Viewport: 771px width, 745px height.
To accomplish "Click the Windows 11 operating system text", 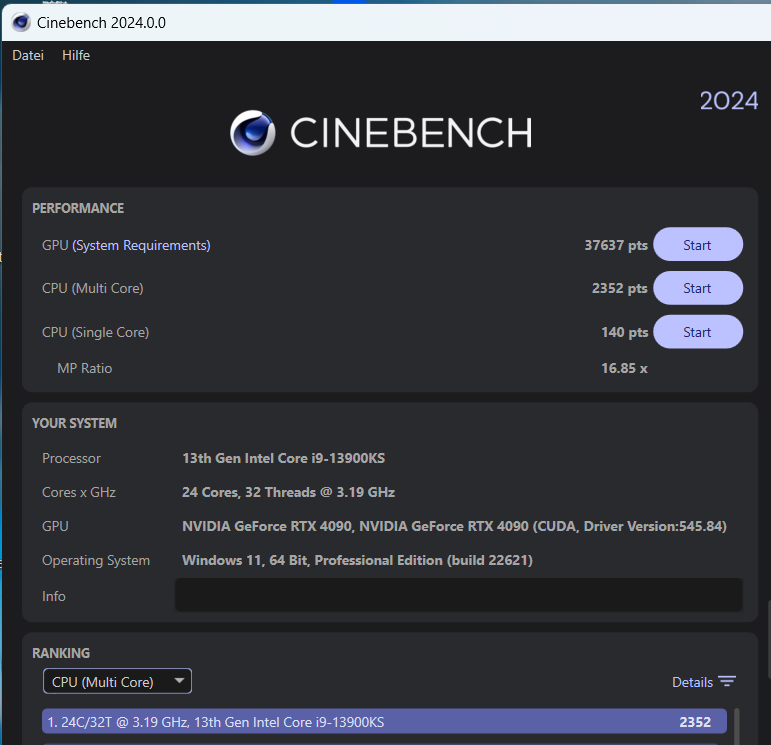I will pos(357,561).
